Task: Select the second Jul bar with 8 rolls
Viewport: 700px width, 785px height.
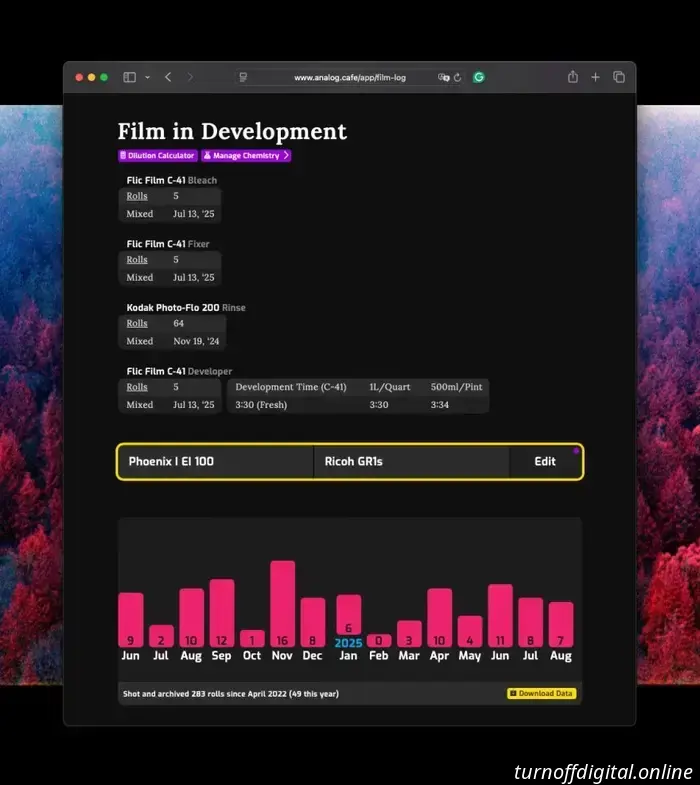Action: pos(531,622)
